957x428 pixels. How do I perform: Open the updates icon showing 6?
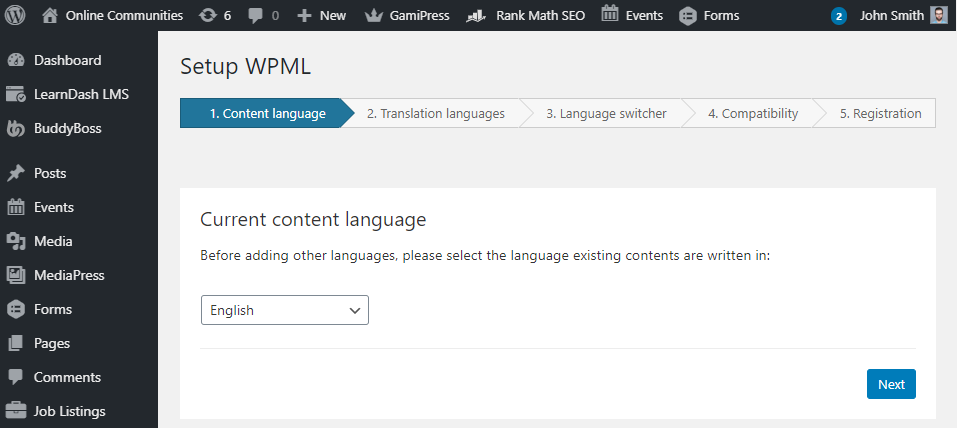coord(207,15)
